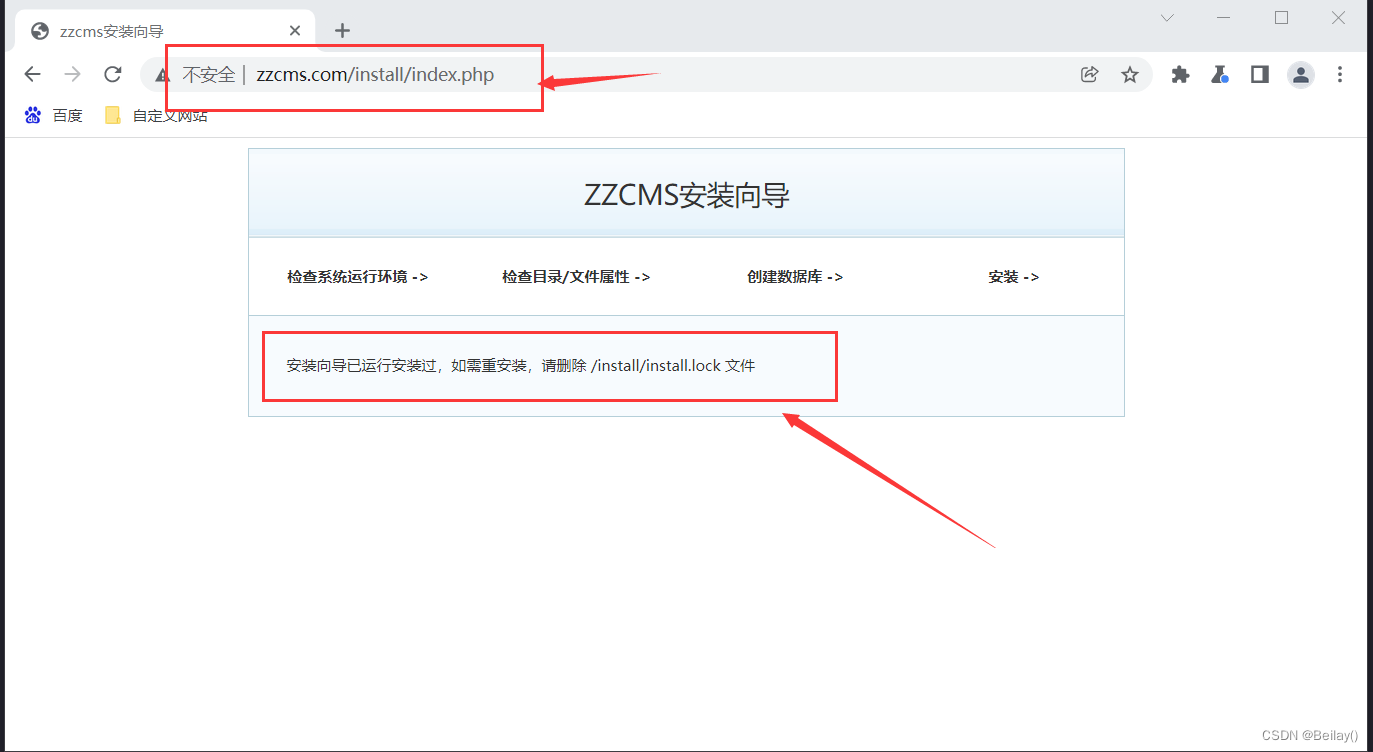Click the not-secure warning icon
Viewport: 1373px width, 752px height.
tap(162, 75)
